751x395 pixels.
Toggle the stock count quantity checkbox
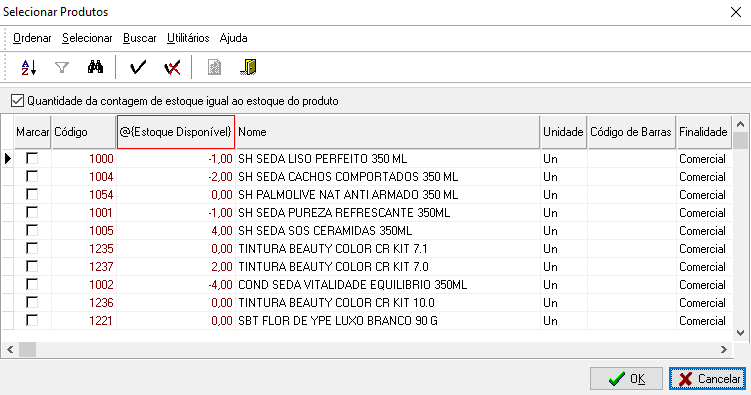[17, 101]
